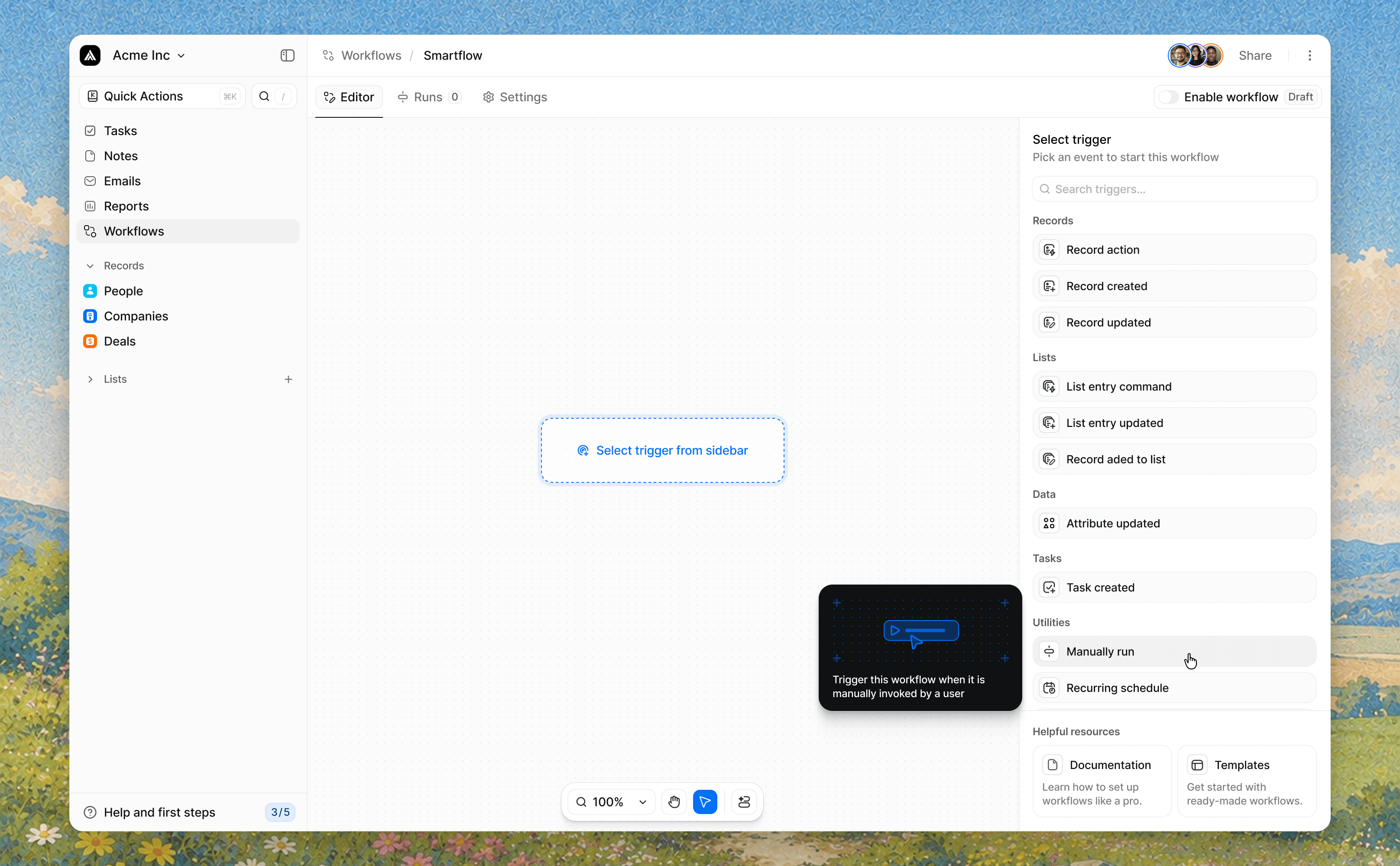Open the three-dot more options menu
This screenshot has height=866, width=1400.
click(x=1309, y=55)
